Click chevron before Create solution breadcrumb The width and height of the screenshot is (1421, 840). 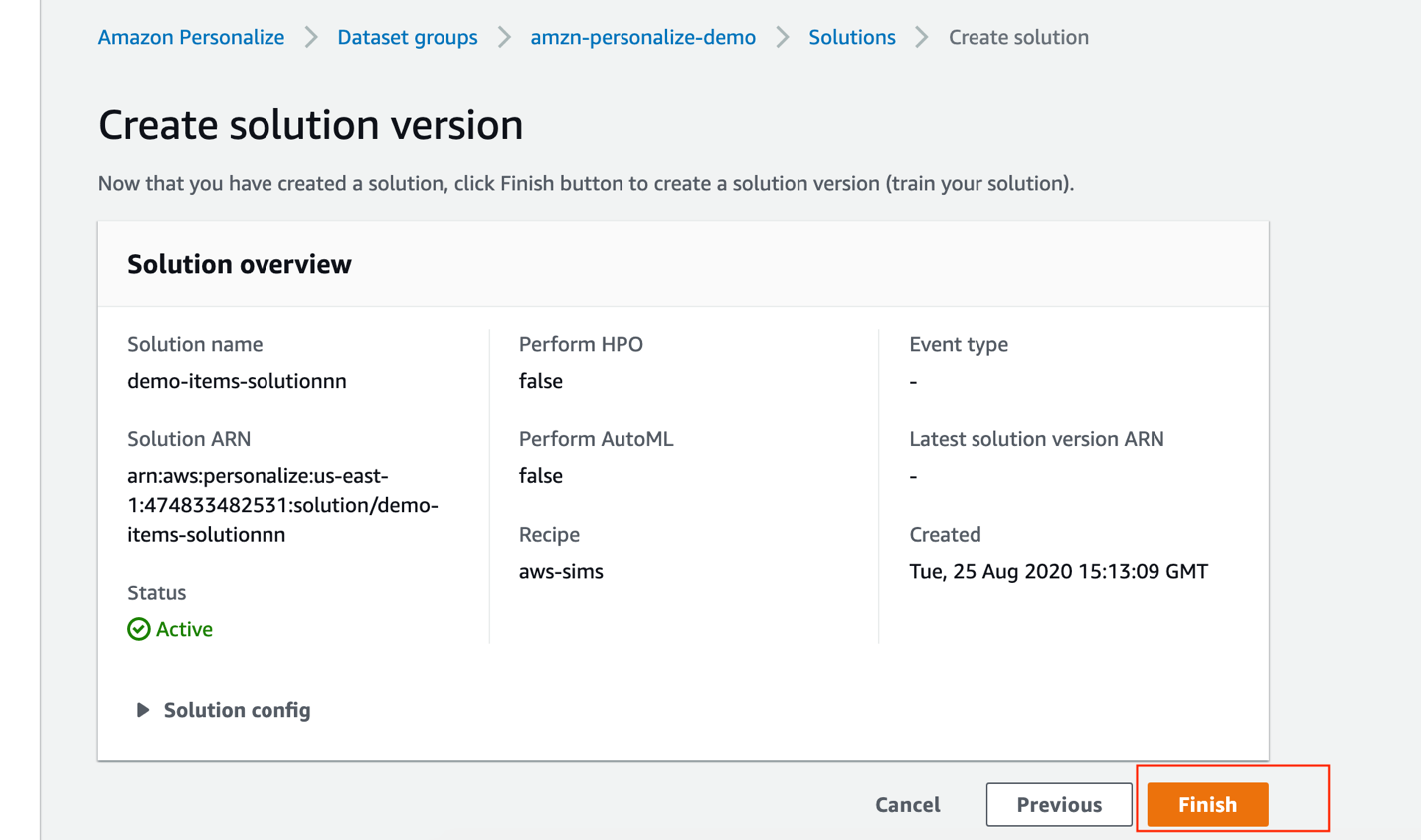(x=922, y=37)
